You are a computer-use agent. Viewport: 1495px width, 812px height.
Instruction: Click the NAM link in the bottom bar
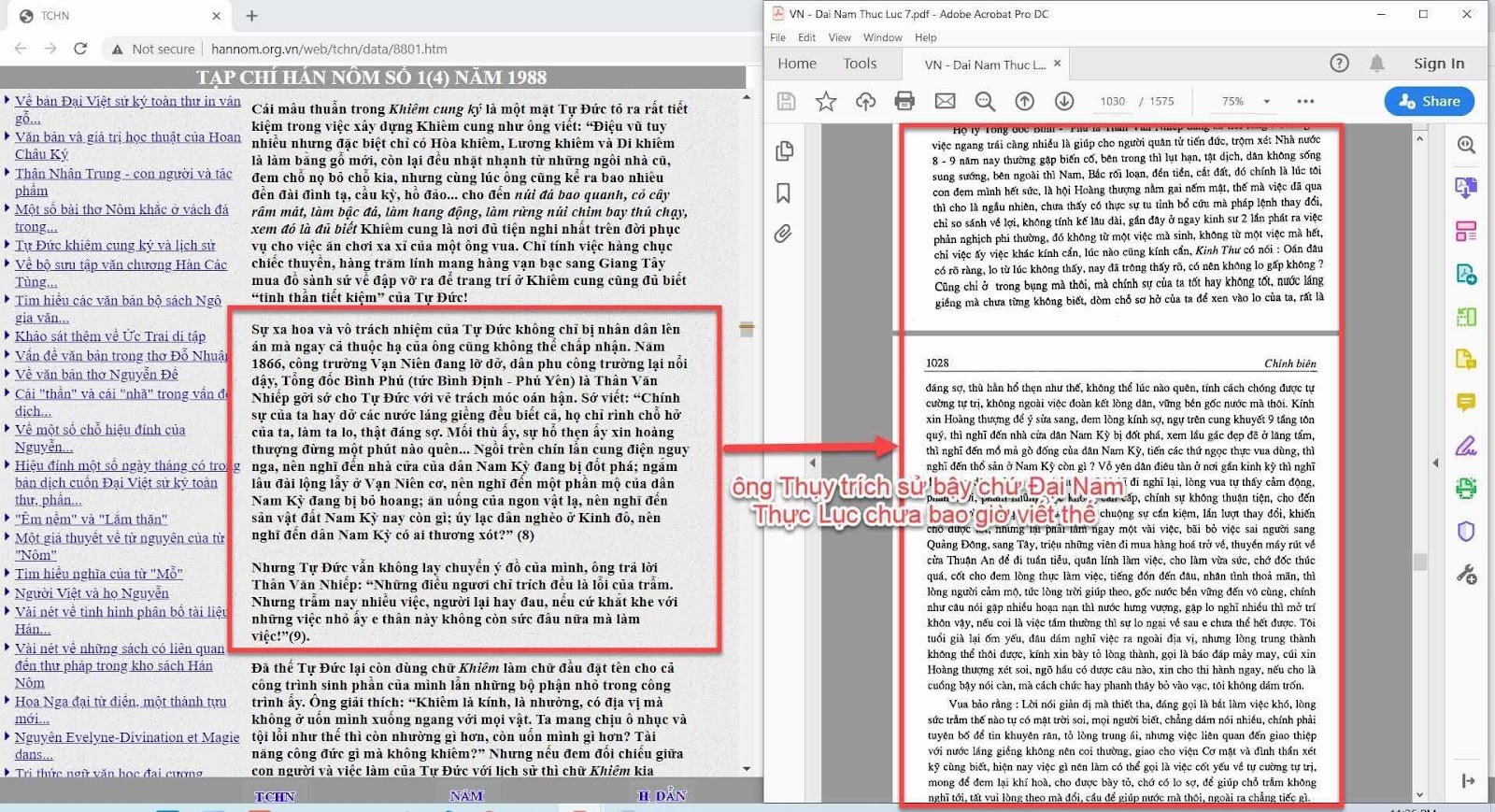point(466,796)
